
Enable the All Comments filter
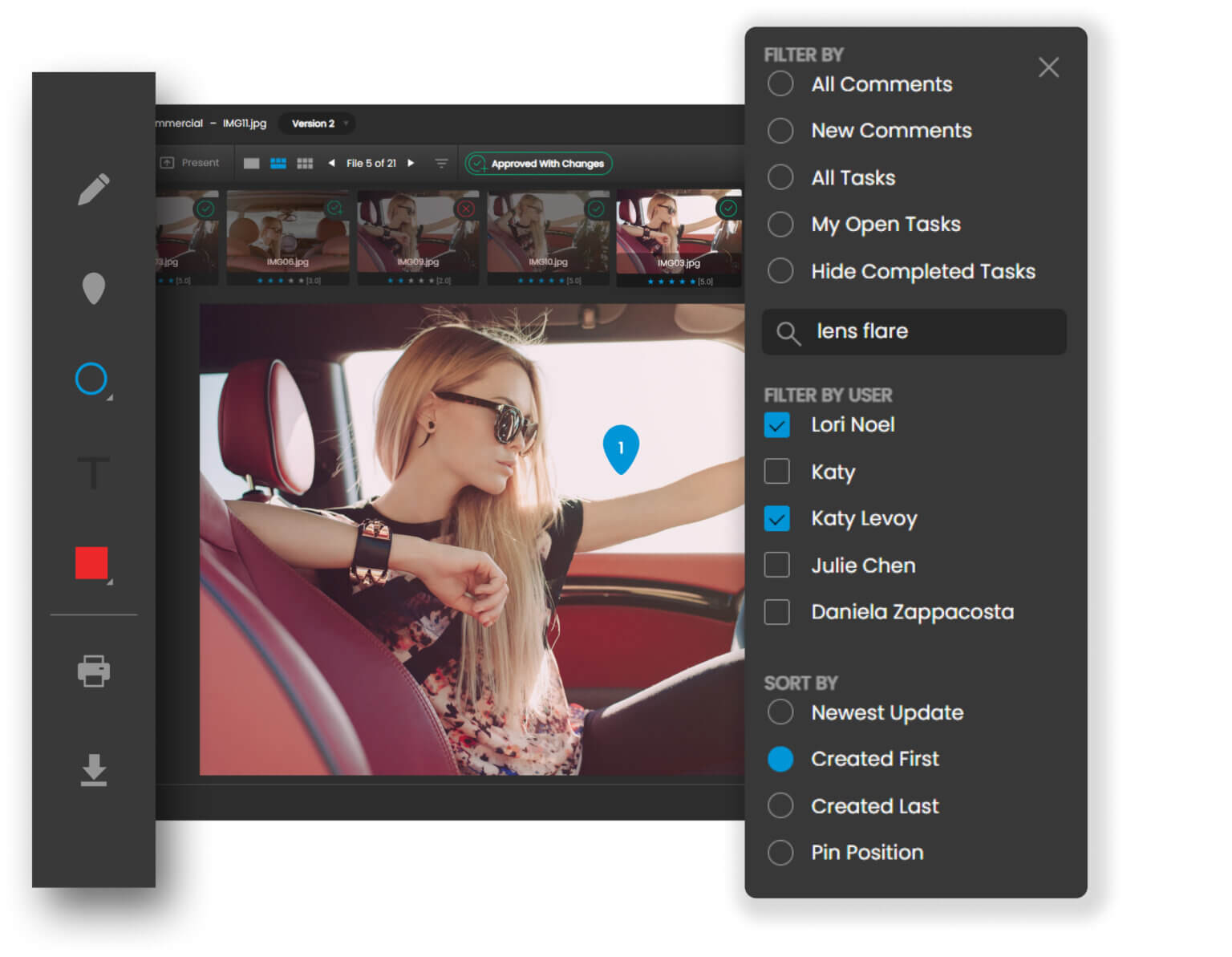coord(780,83)
